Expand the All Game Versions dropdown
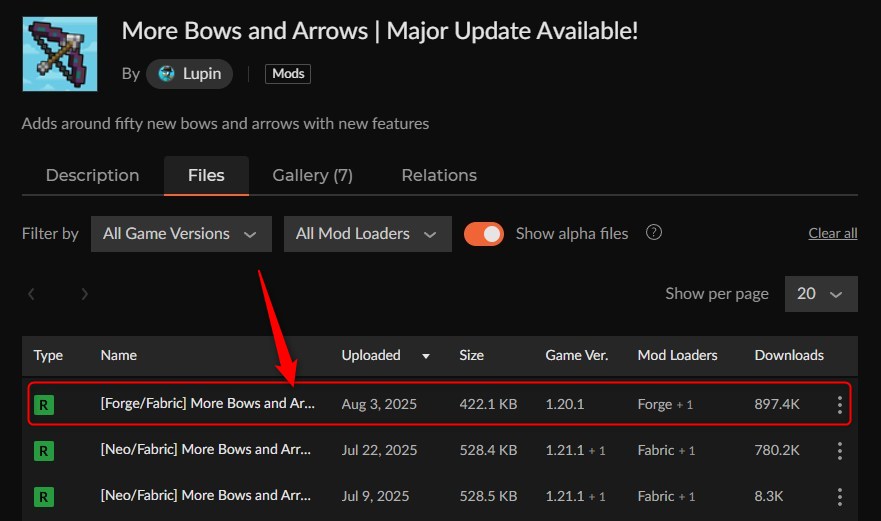This screenshot has width=881, height=521. tap(181, 234)
